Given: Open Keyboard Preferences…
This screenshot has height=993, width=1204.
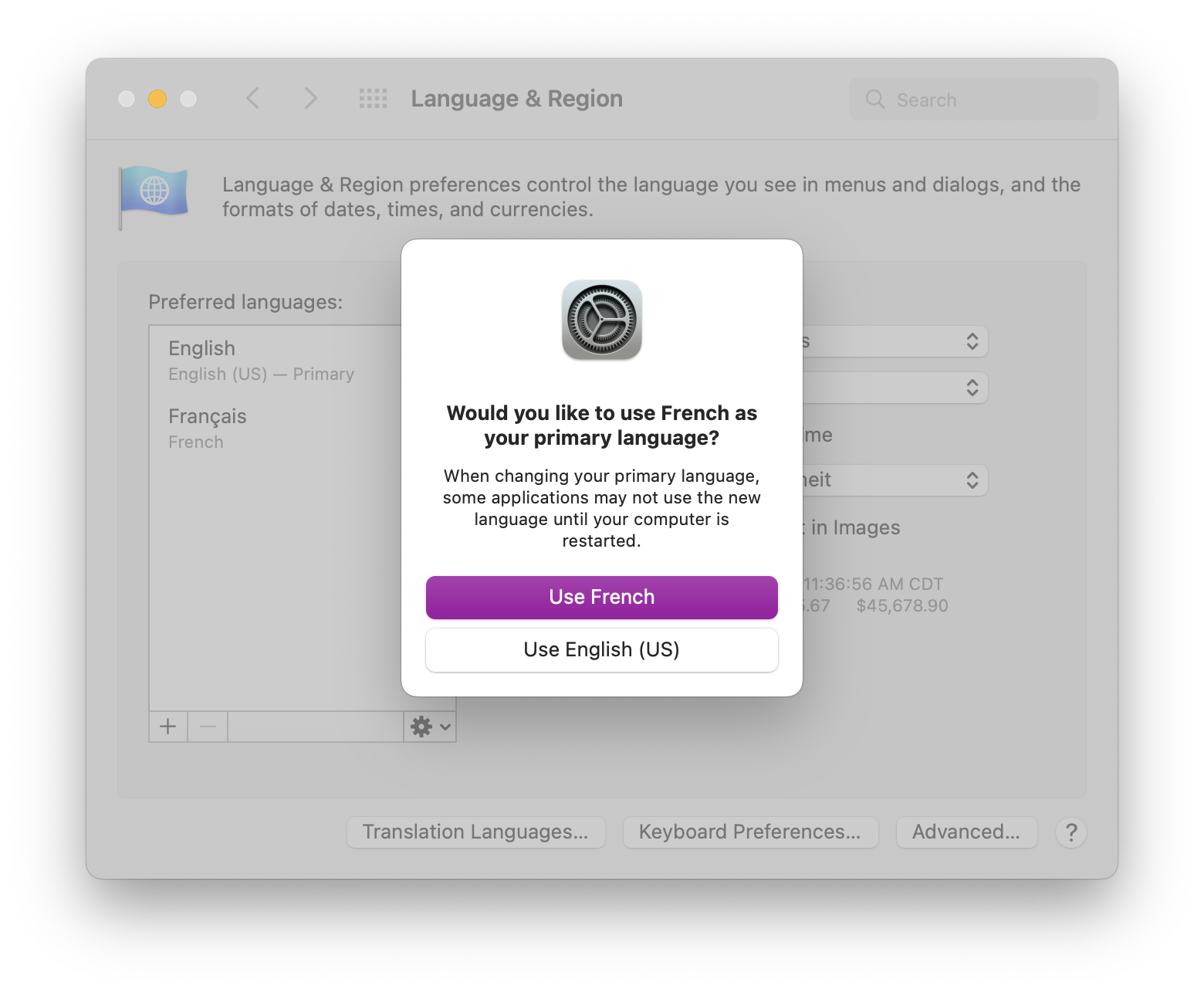Looking at the screenshot, I should 750,832.
